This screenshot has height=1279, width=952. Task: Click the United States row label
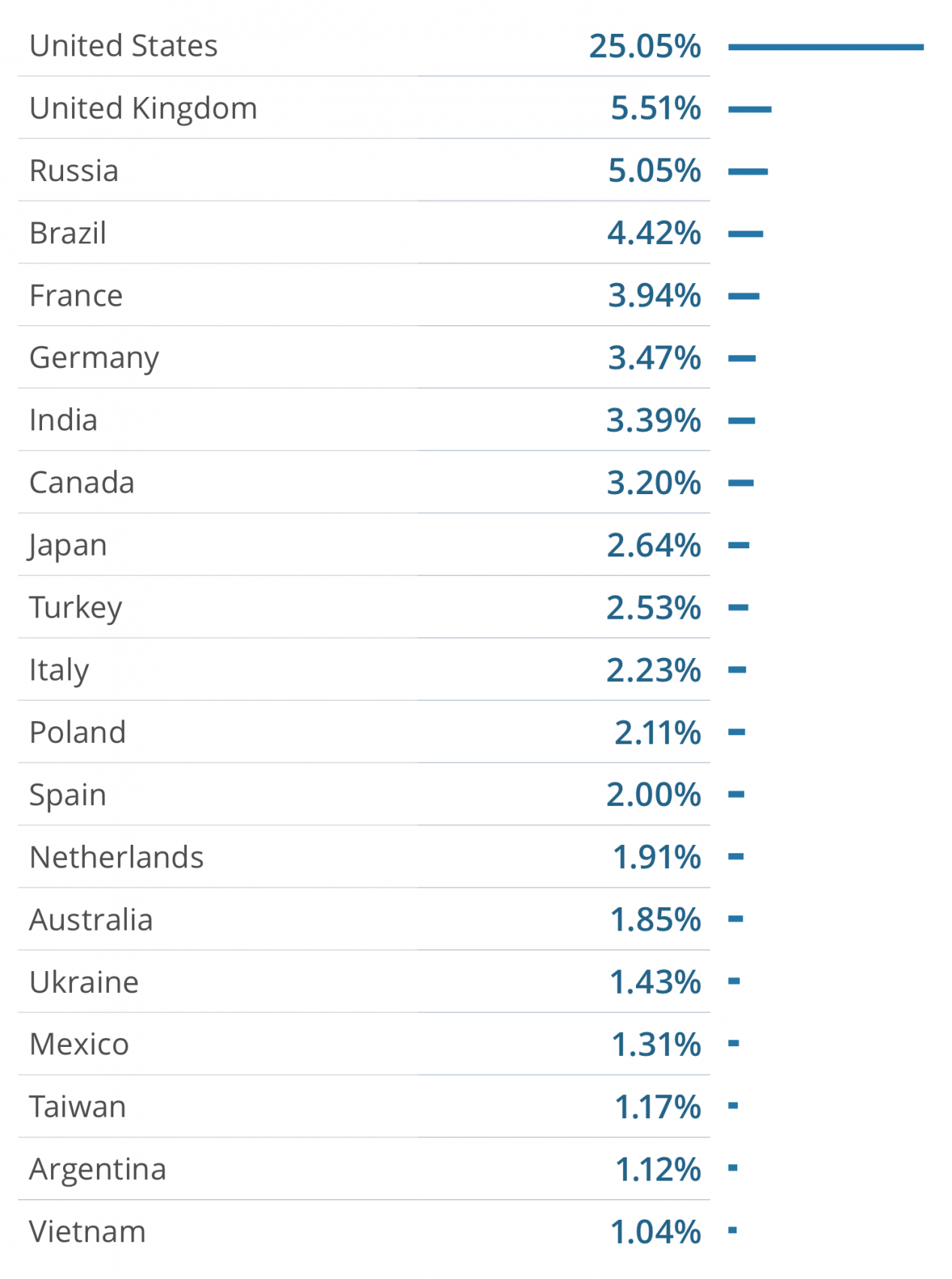click(123, 46)
